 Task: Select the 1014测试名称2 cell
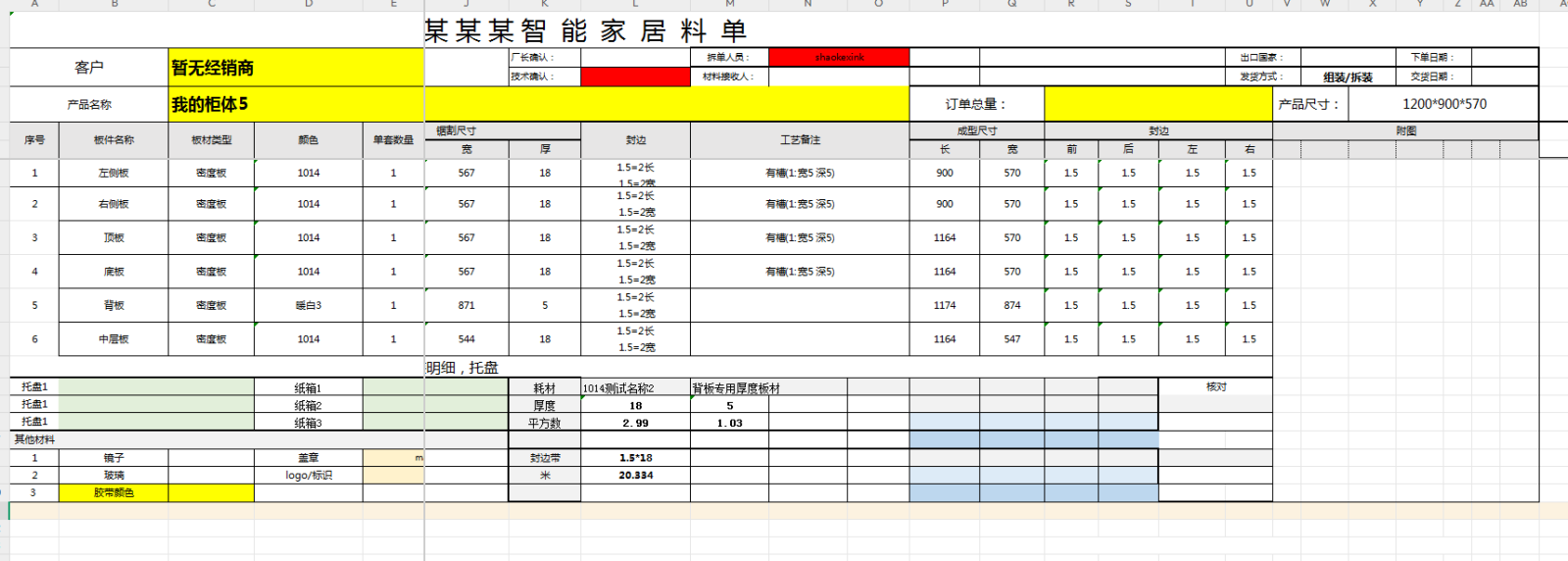[x=635, y=388]
